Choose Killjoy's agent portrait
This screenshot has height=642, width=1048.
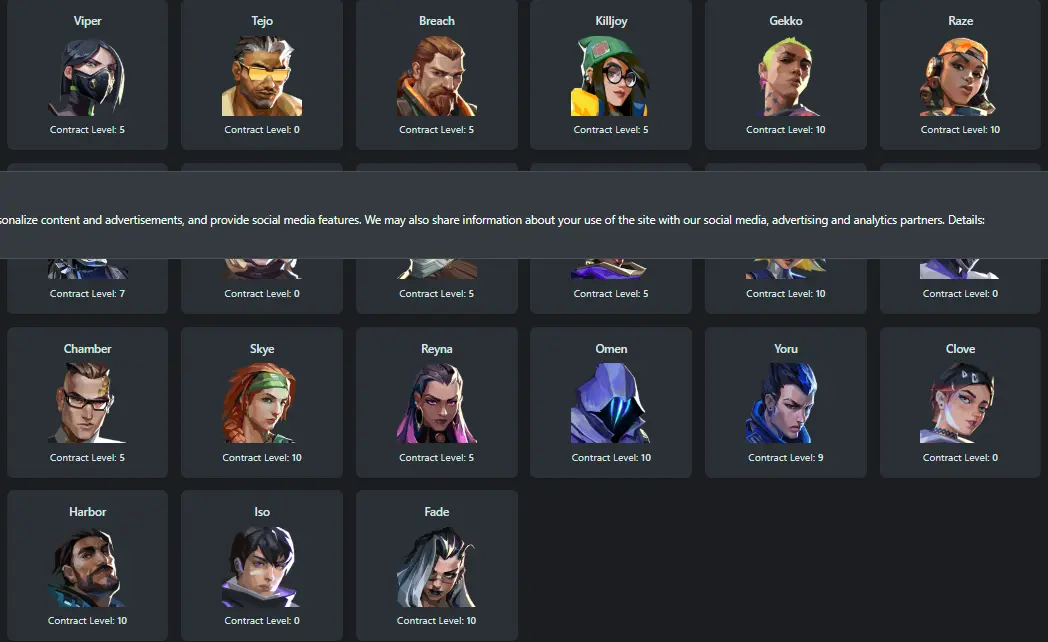pyautogui.click(x=611, y=76)
